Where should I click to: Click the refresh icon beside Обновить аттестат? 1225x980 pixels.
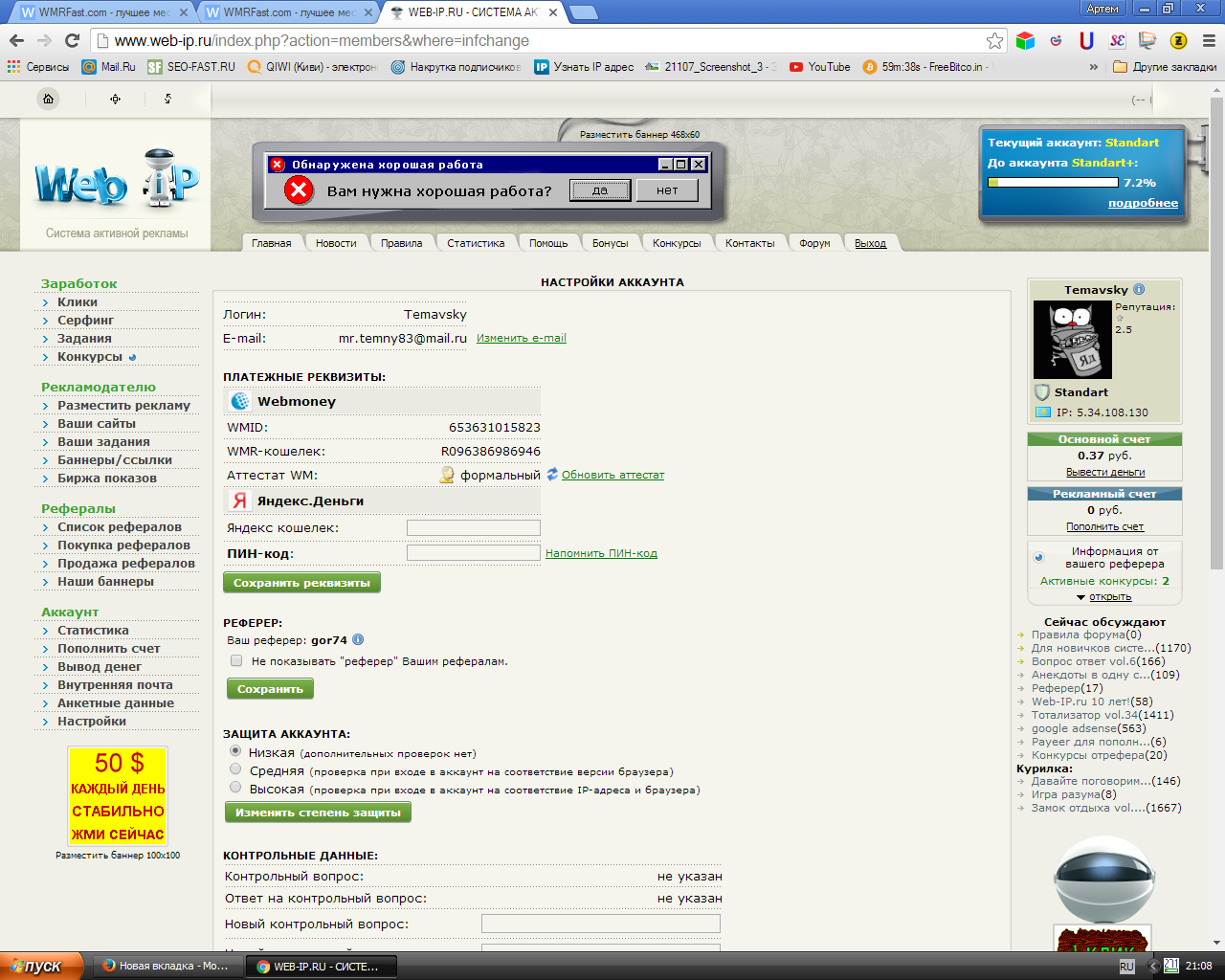pos(552,474)
